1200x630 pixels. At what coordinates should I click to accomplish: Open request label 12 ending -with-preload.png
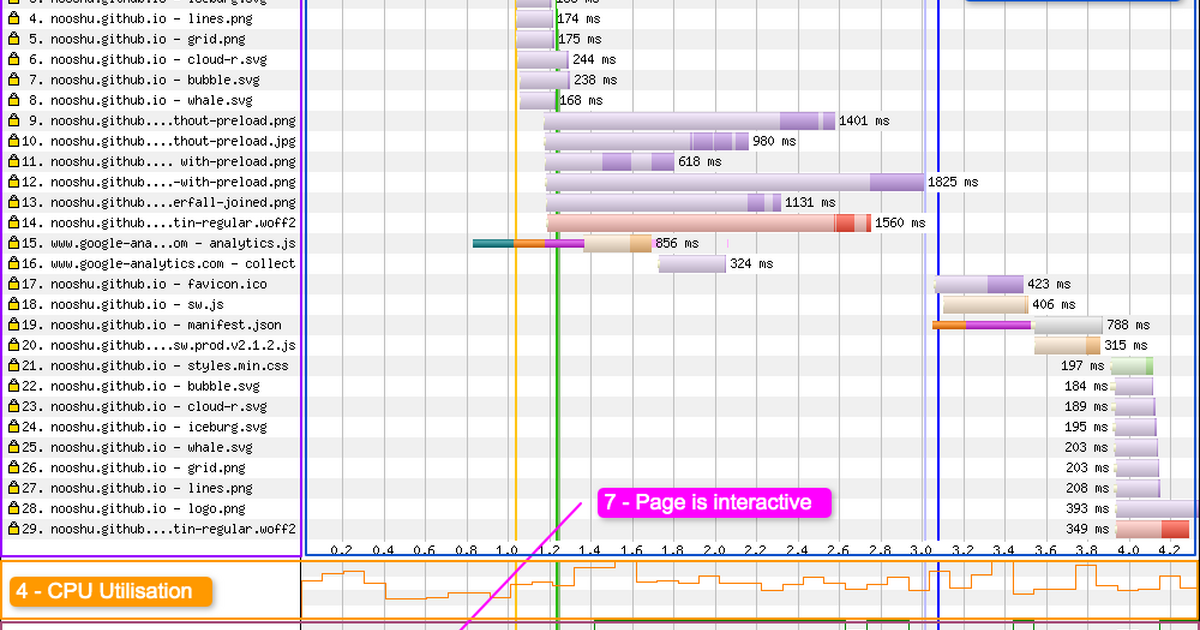coord(159,182)
